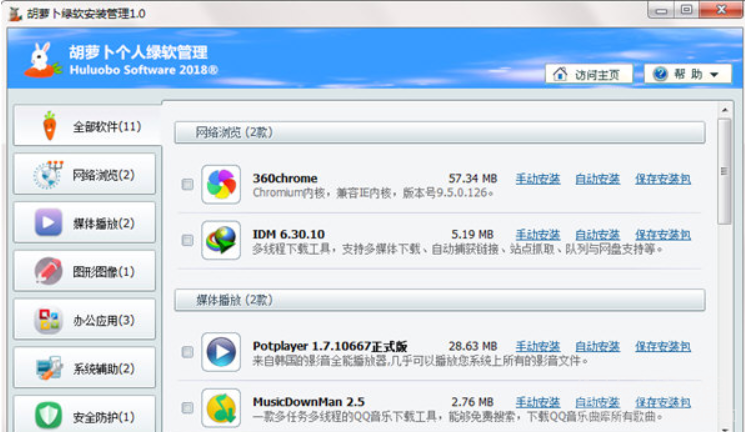
Task: Select the 图形图像(1) category tab
Action: [x=85, y=271]
